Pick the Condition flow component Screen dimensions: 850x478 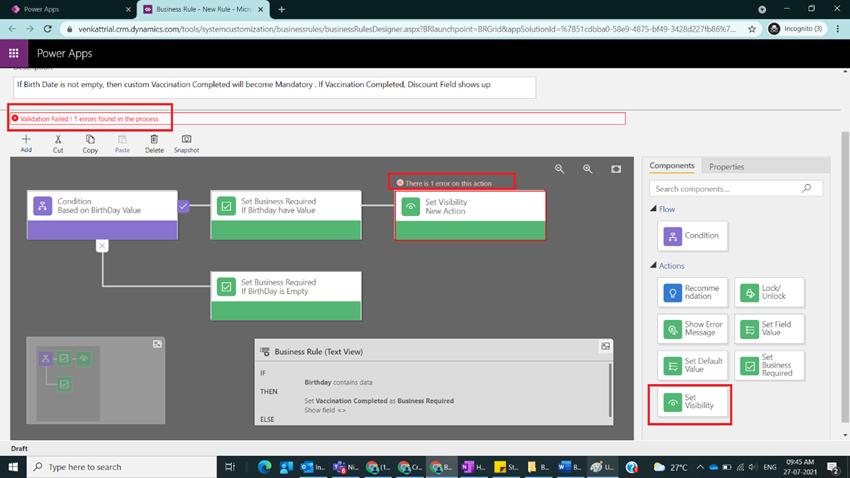(x=692, y=236)
